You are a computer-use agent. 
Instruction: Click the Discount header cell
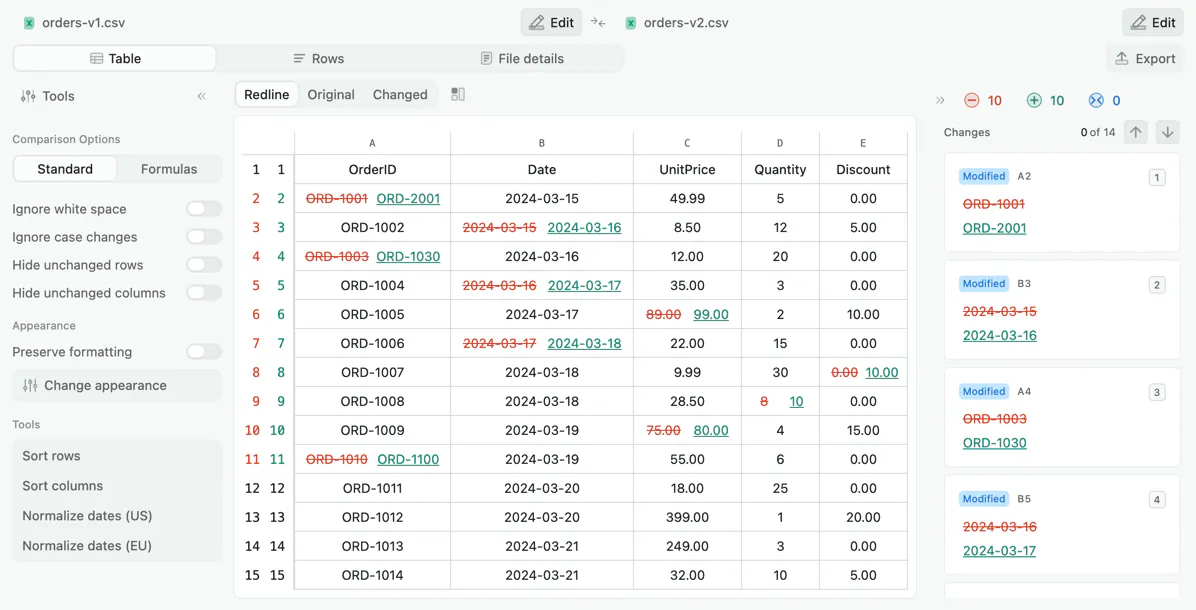(x=863, y=169)
